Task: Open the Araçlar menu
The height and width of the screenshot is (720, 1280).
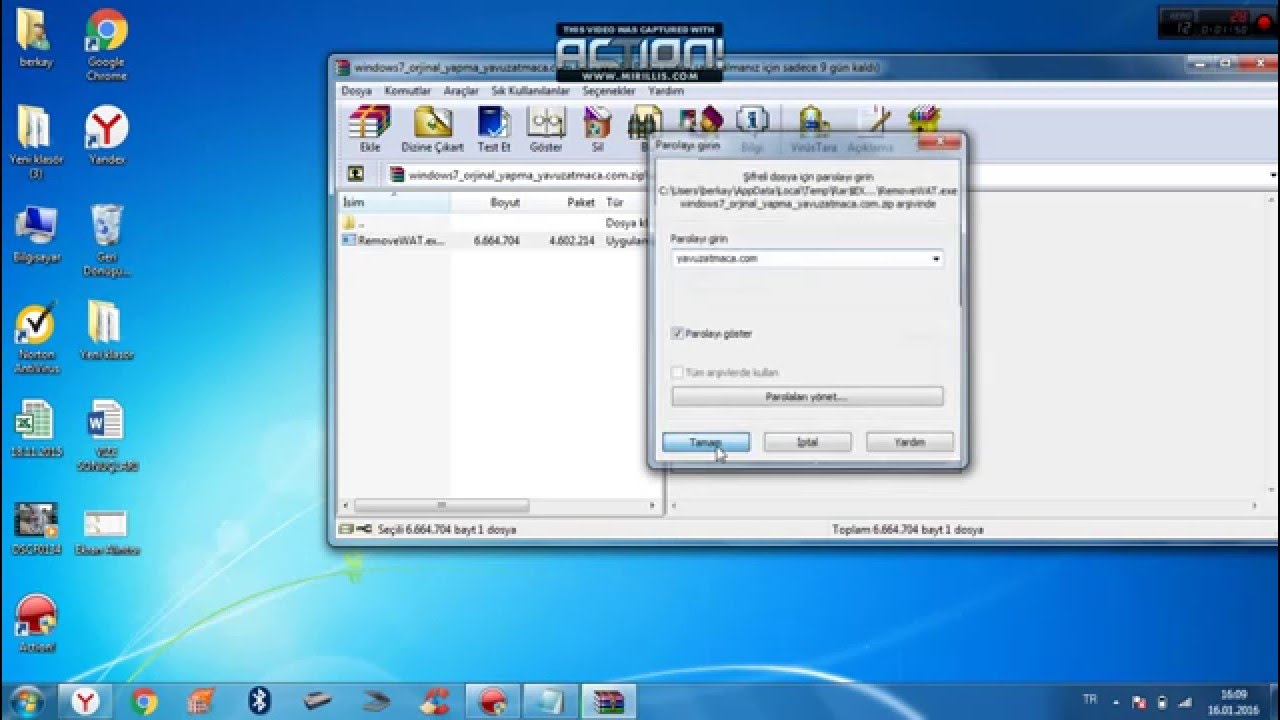Action: click(x=461, y=91)
